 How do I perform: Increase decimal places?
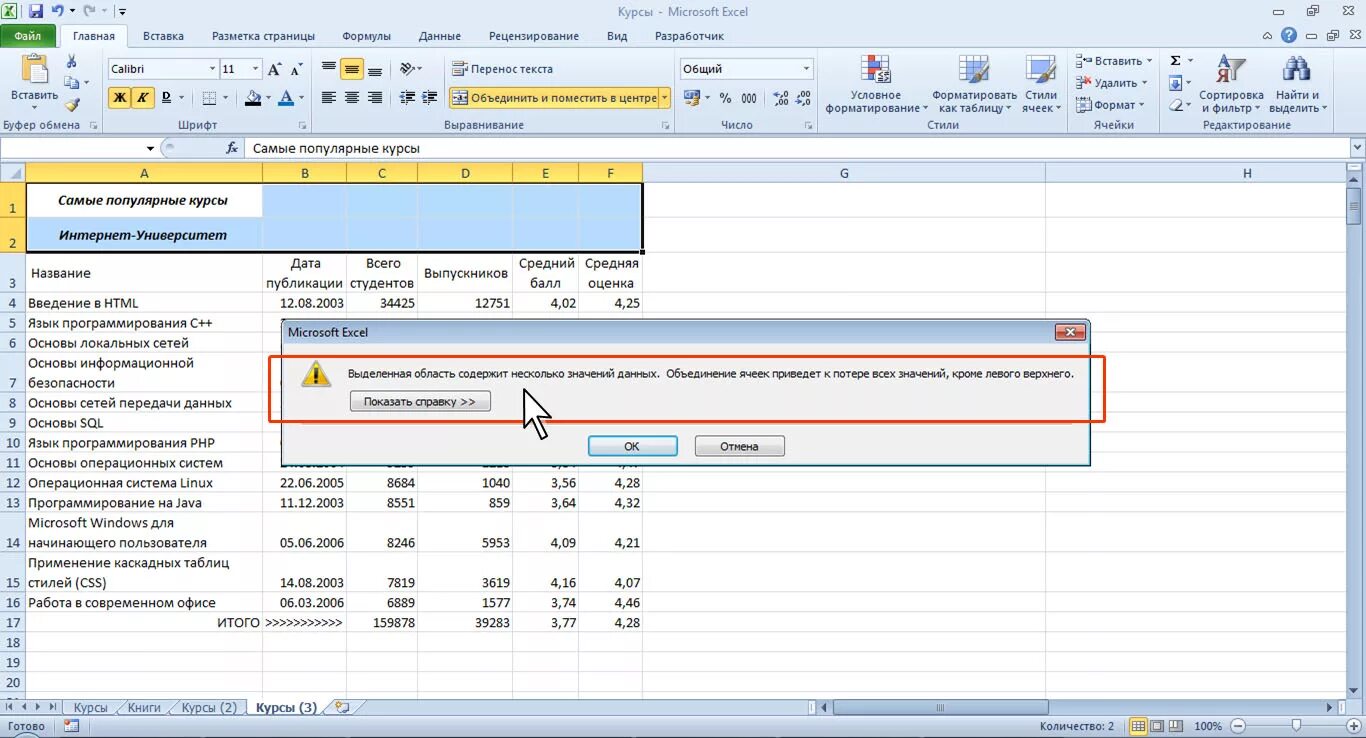tap(781, 98)
